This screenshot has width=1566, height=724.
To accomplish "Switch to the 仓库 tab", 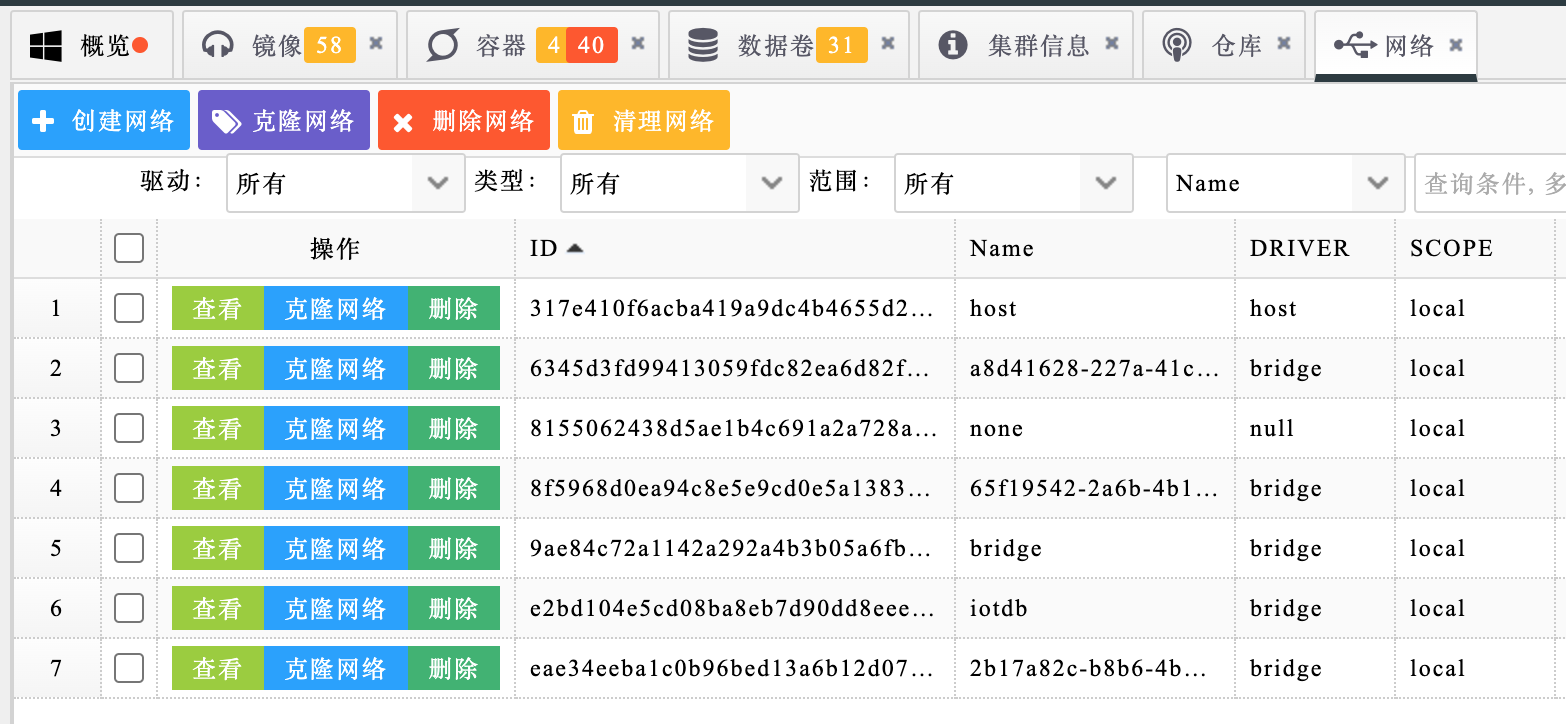I will (1224, 45).
